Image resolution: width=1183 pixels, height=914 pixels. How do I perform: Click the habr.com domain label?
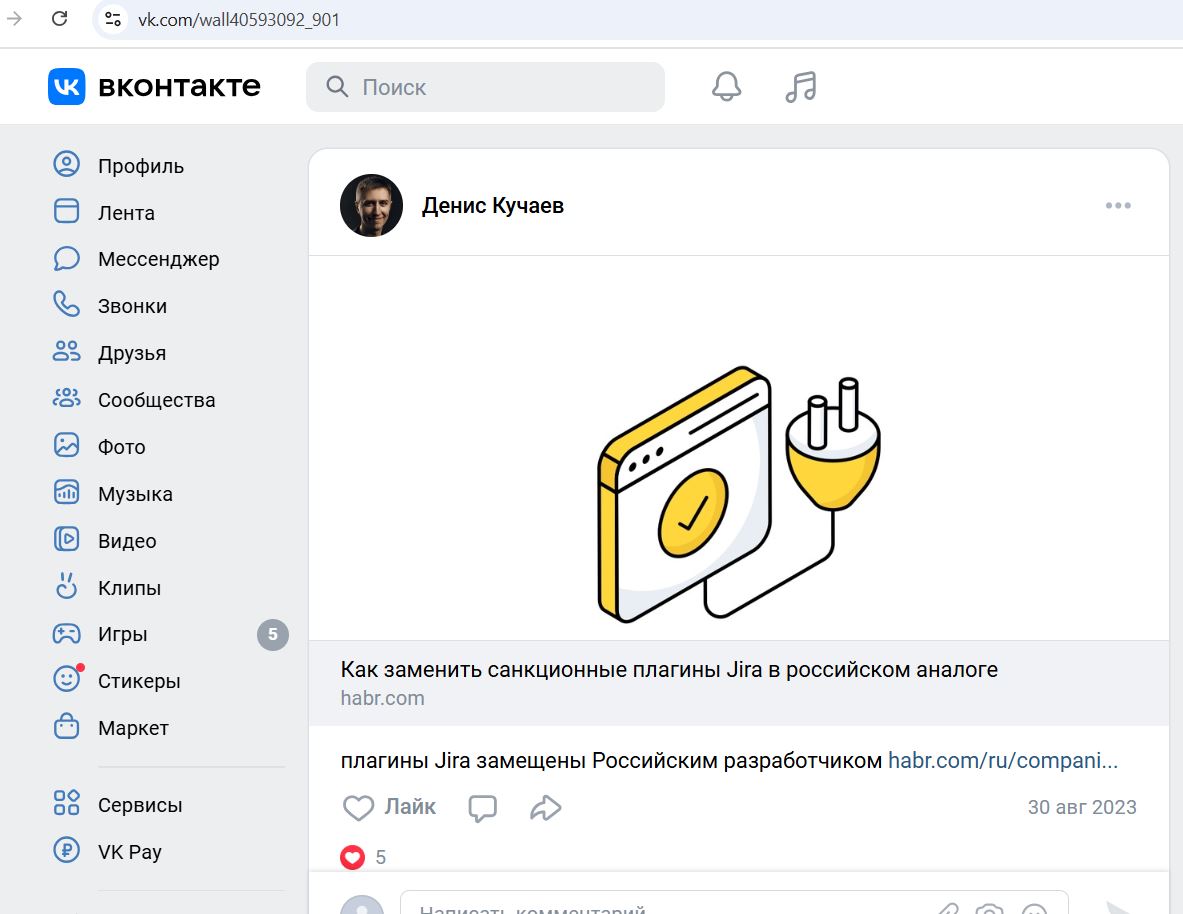[383, 698]
